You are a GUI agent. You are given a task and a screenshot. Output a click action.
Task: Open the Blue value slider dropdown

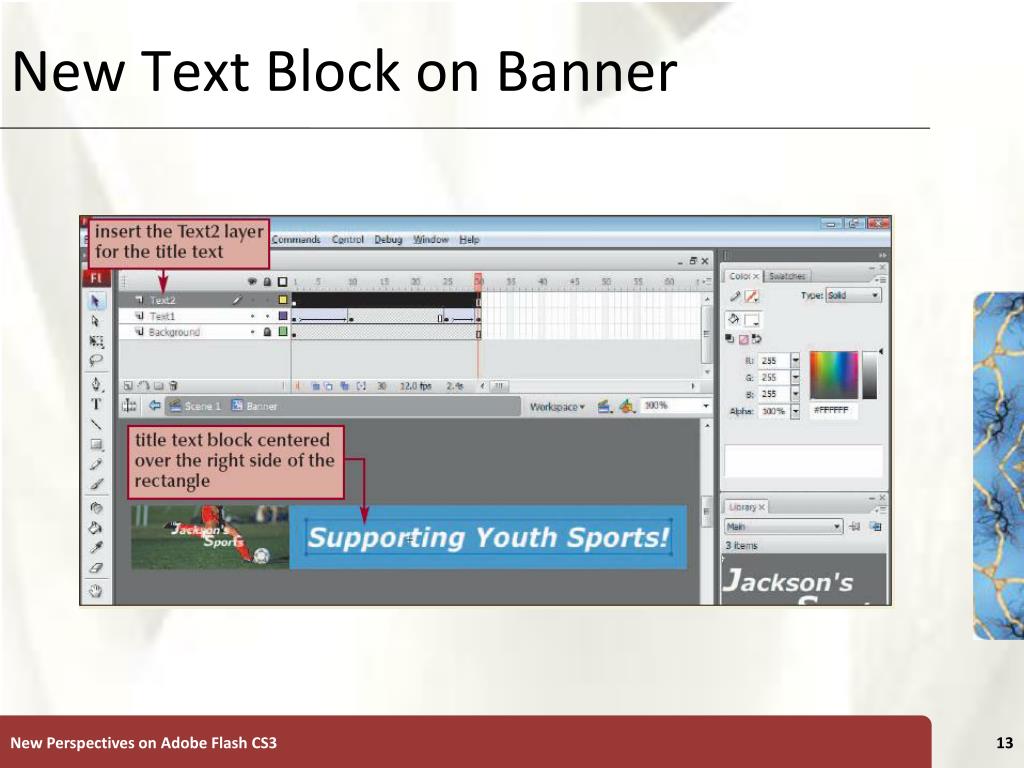tap(795, 394)
